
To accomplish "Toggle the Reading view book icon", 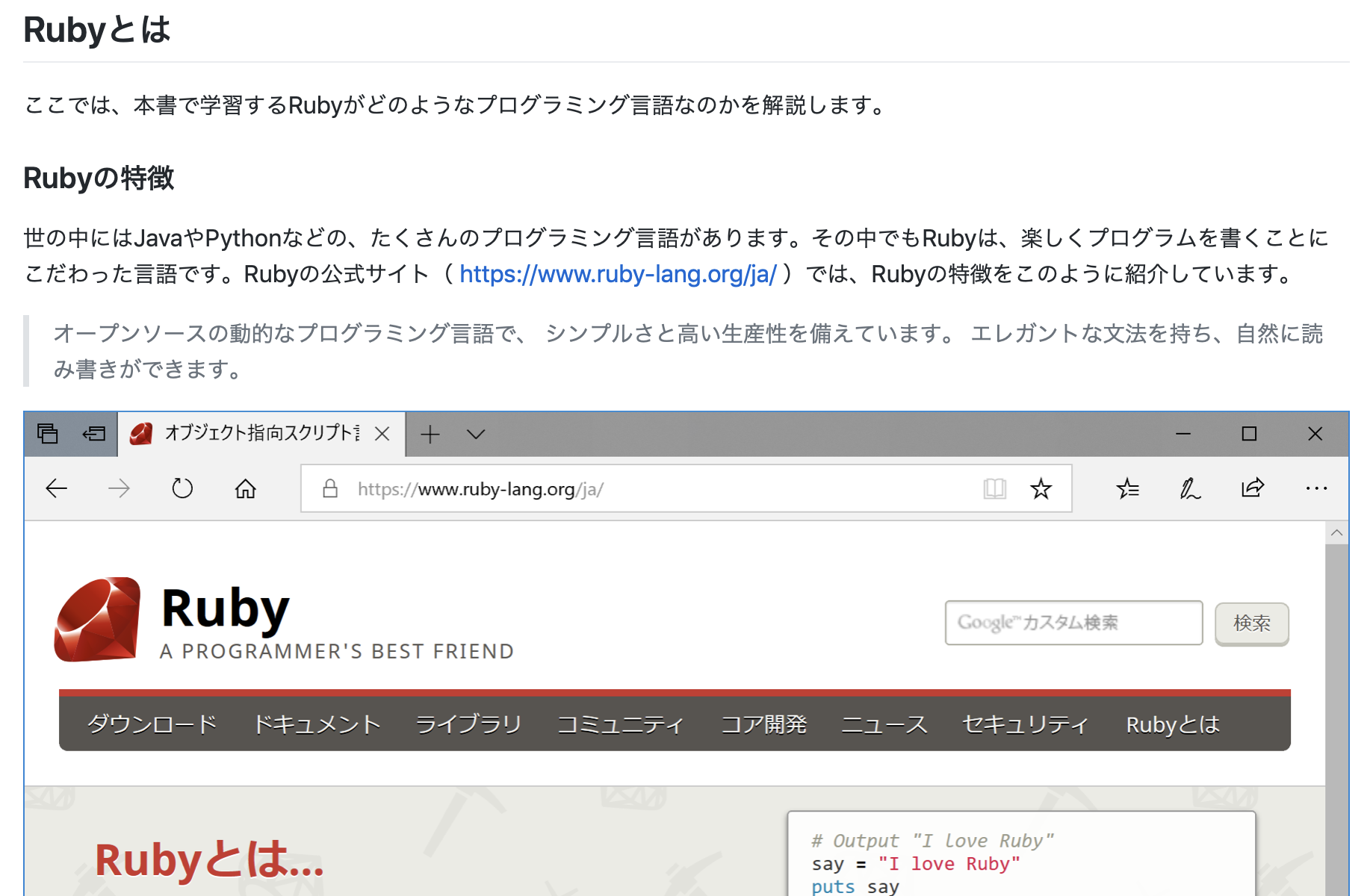I will 995,489.
